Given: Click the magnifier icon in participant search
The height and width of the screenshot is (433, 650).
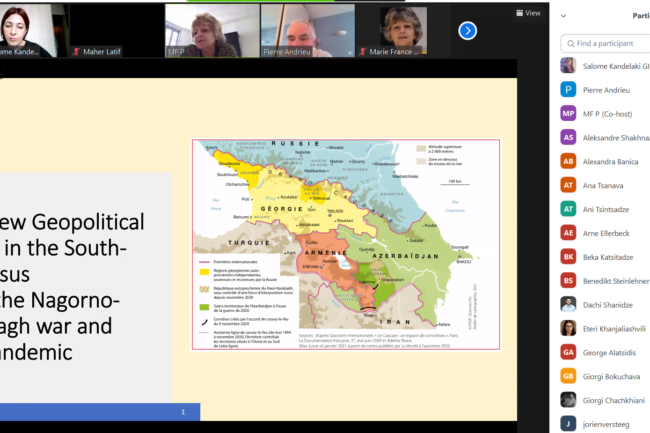Looking at the screenshot, I should click(569, 43).
